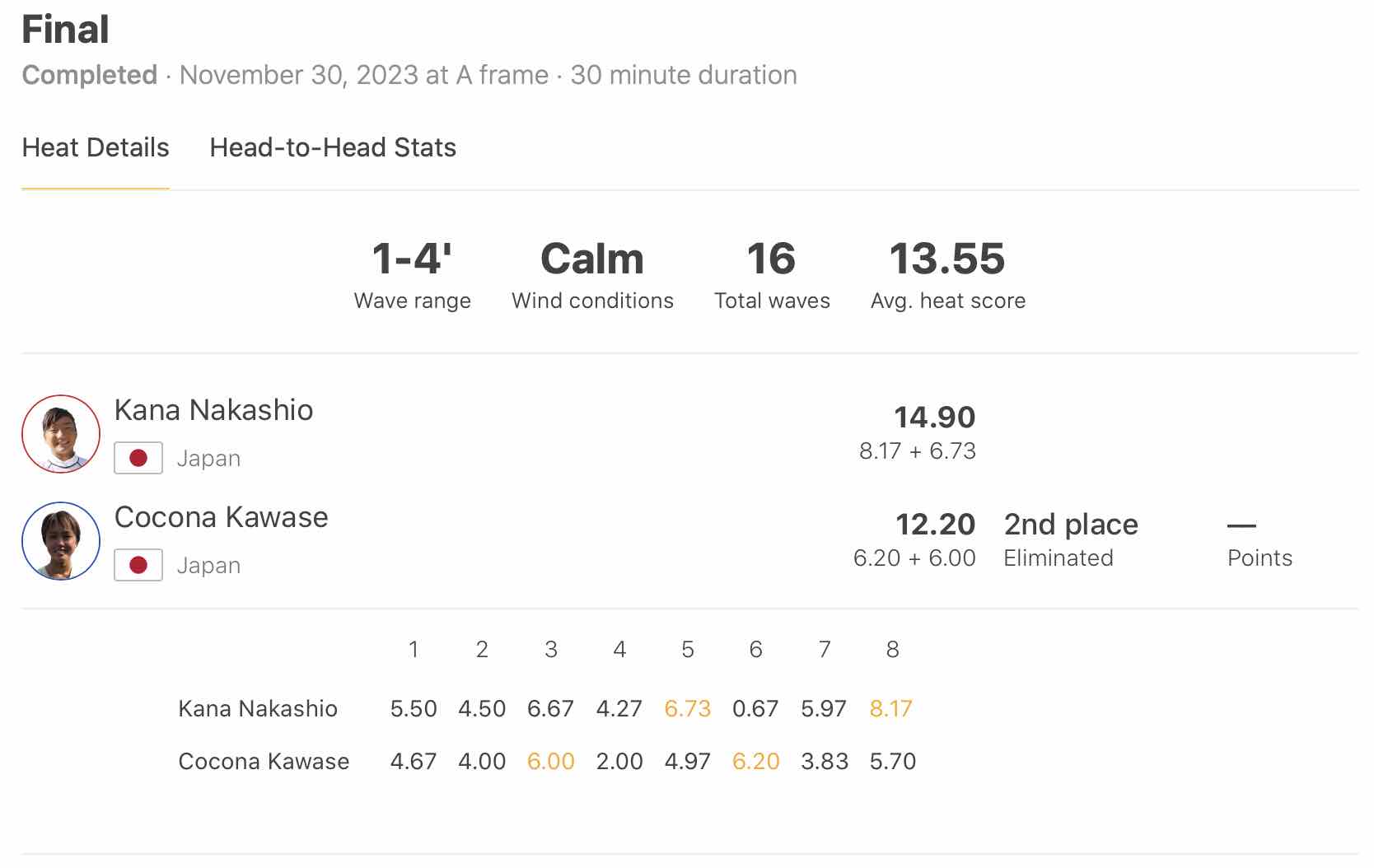Click Cocona Kawase's 12.20 heat total
The height and width of the screenshot is (868, 1374).
click(935, 525)
